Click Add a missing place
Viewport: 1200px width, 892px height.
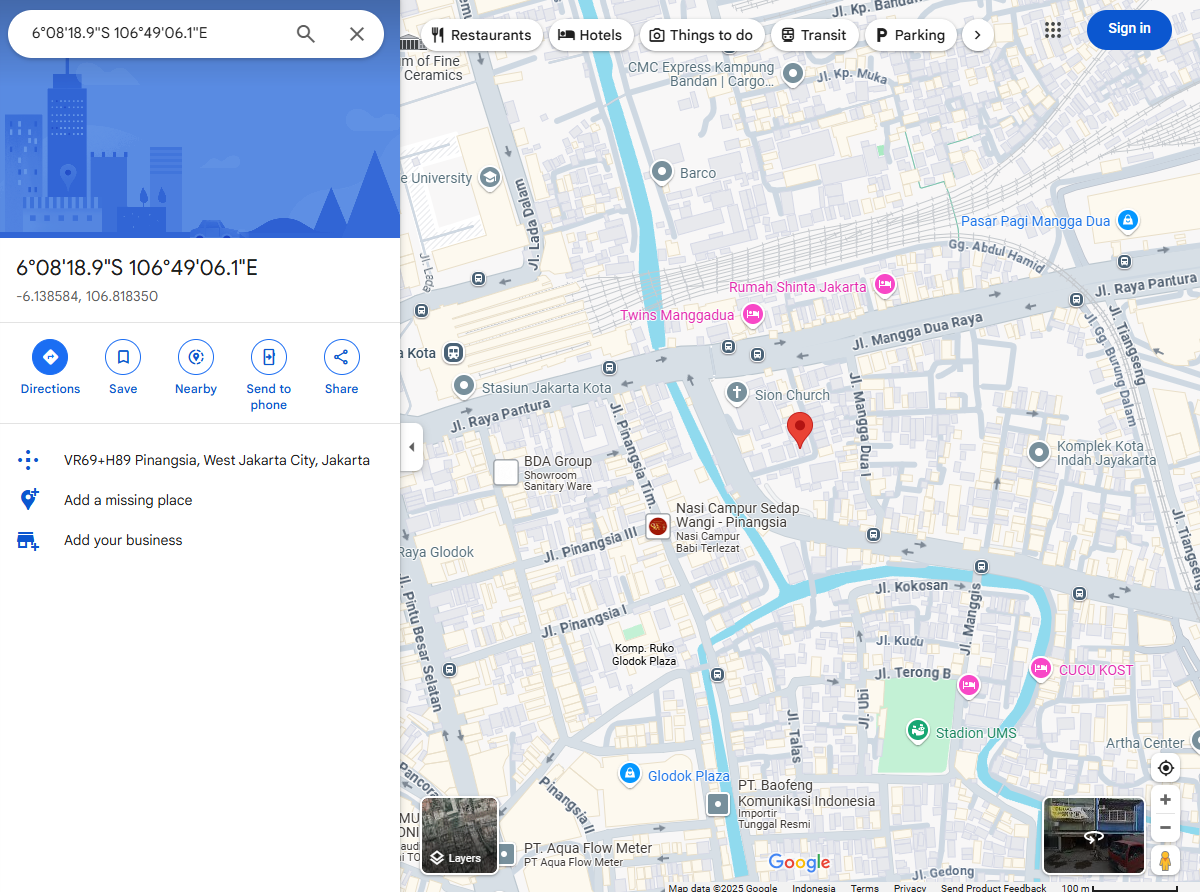coord(128,500)
